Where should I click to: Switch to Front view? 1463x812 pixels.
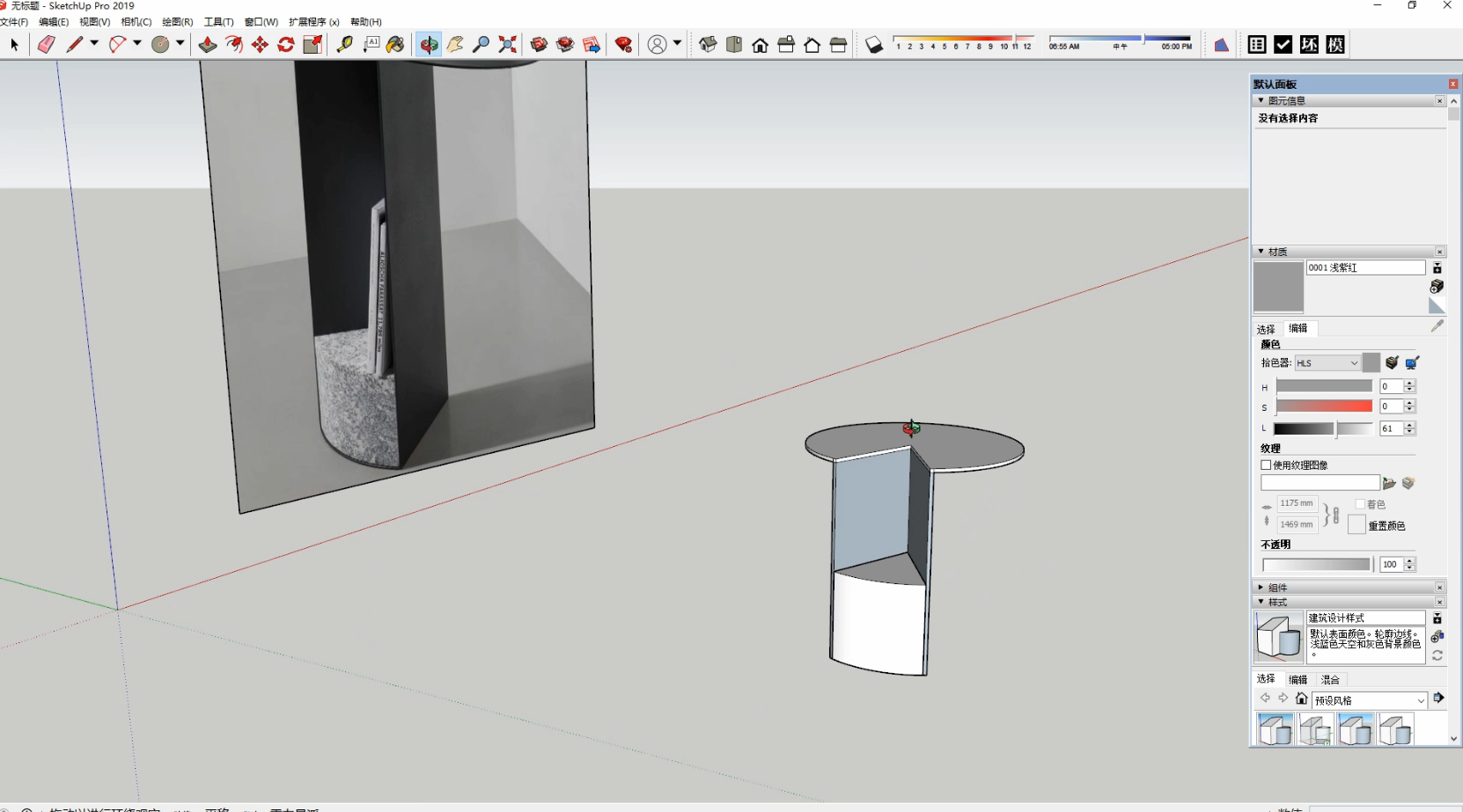760,44
